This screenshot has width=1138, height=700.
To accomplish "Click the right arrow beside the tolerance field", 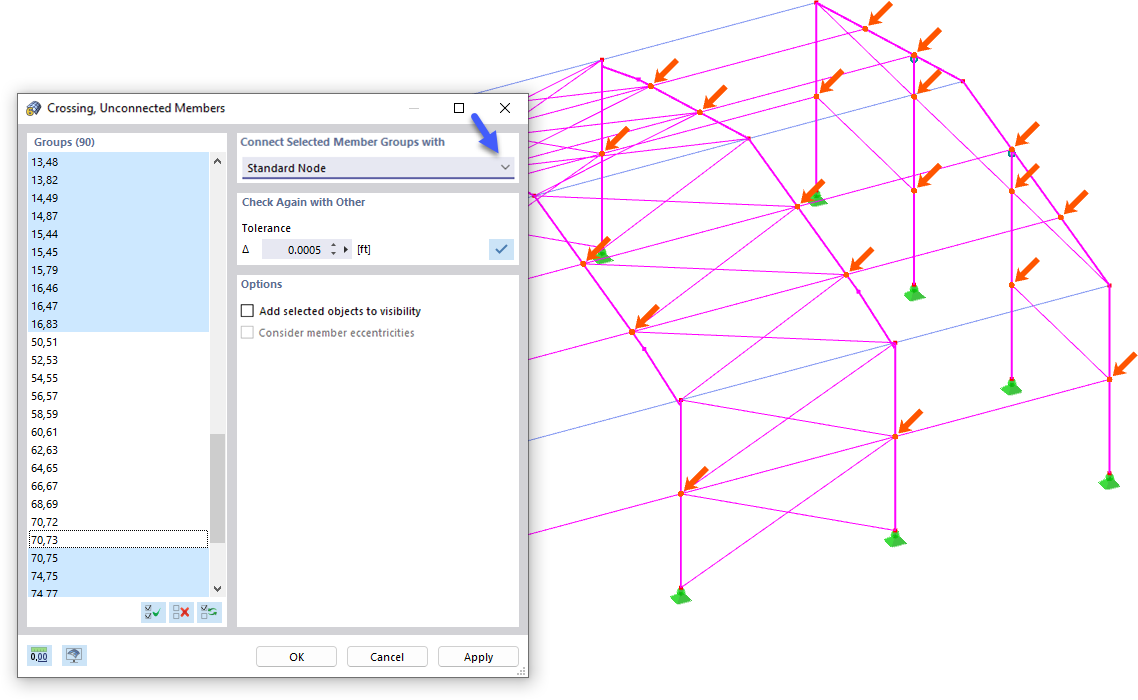I will (x=345, y=249).
